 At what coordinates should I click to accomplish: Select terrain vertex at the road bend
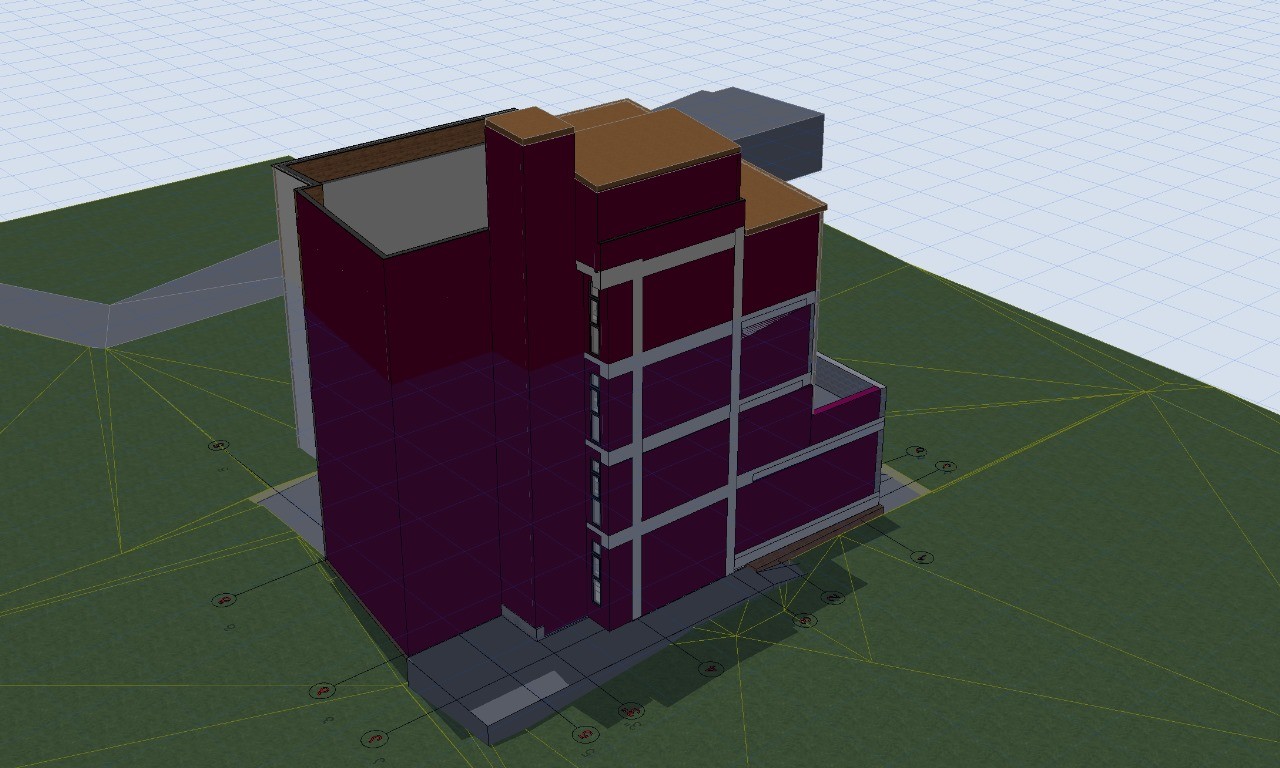click(x=106, y=347)
